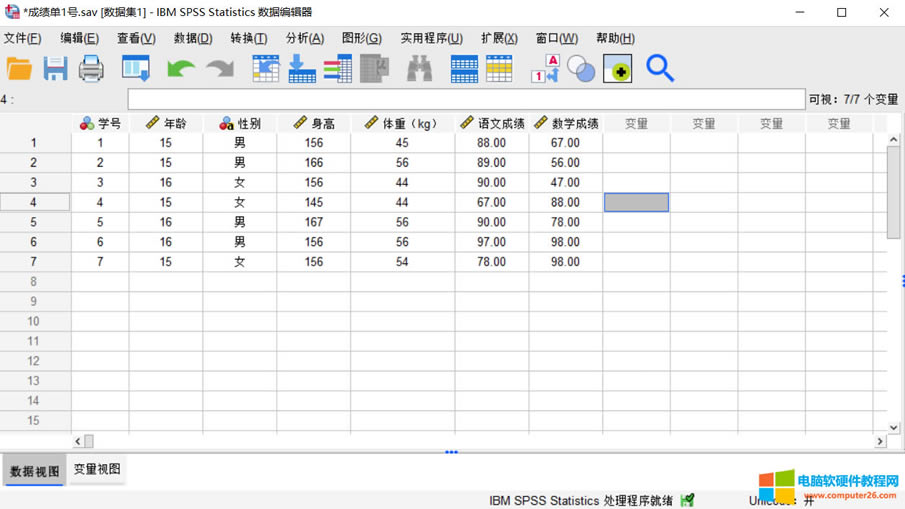Image resolution: width=905 pixels, height=509 pixels.
Task: Open the 图形(G) menu
Action: pos(361,38)
